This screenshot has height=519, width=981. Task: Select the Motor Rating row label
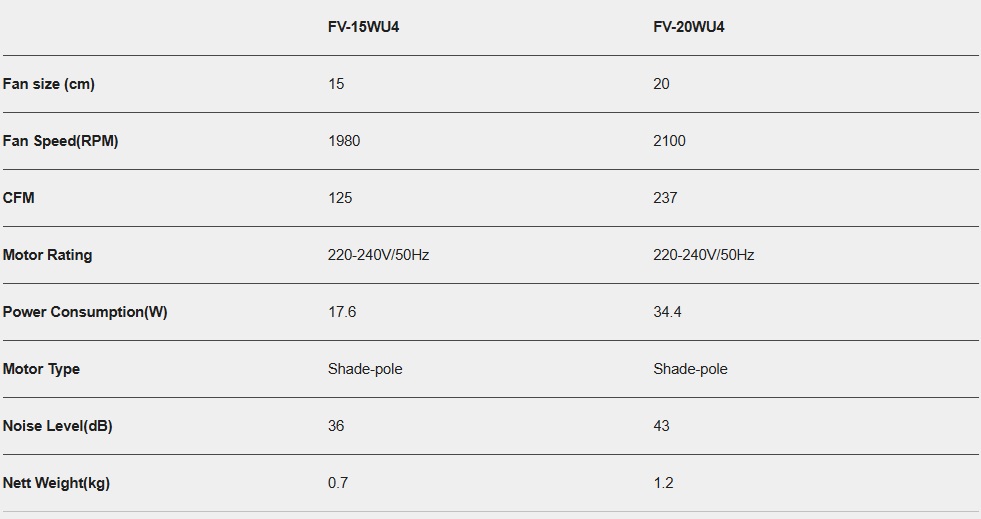(48, 255)
